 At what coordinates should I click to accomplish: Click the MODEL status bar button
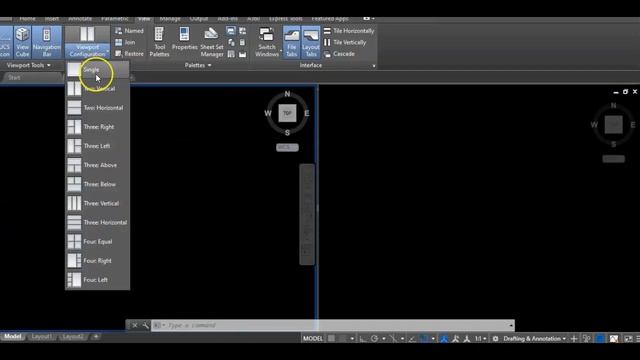(x=313, y=338)
